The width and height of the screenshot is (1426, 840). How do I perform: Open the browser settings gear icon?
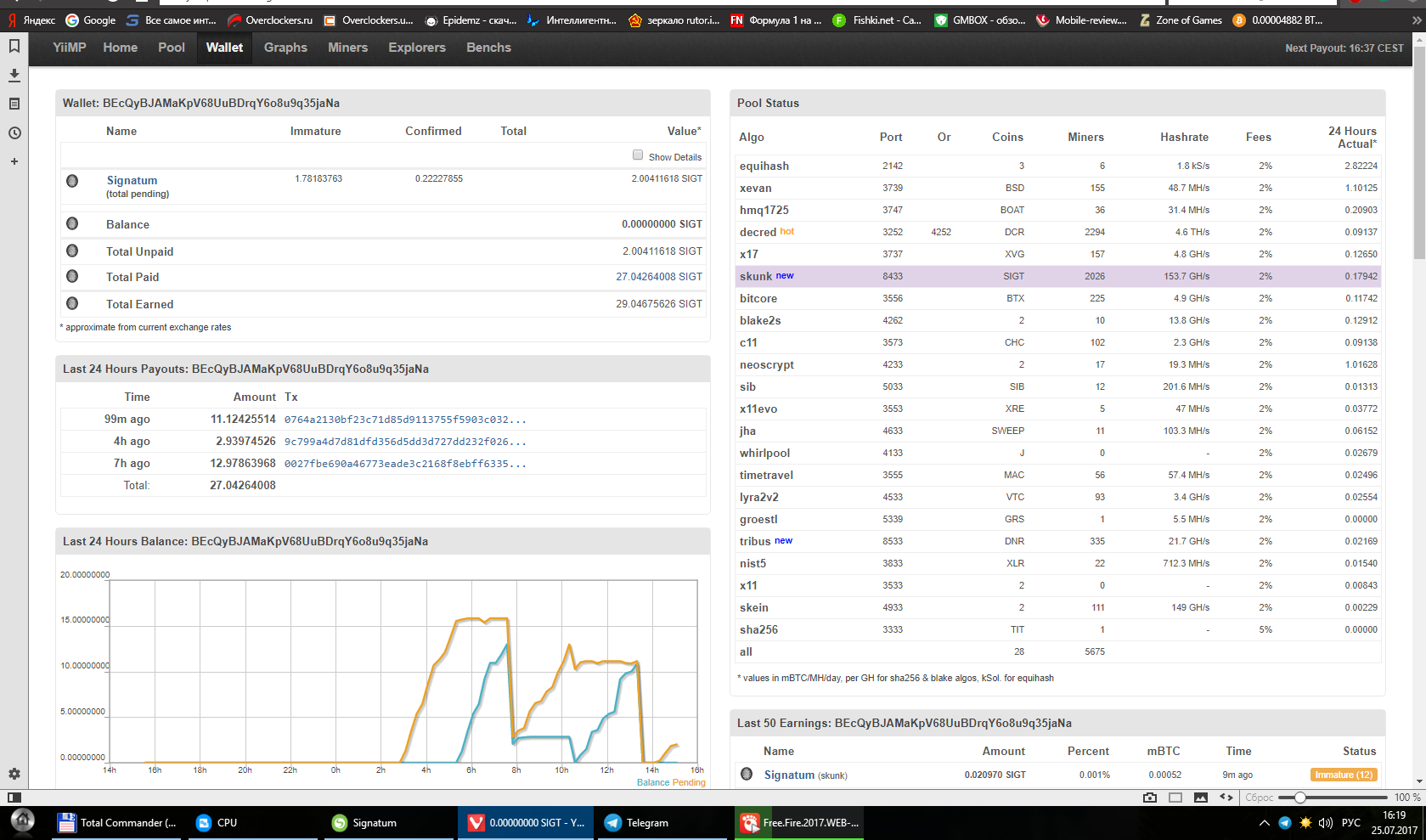click(14, 774)
